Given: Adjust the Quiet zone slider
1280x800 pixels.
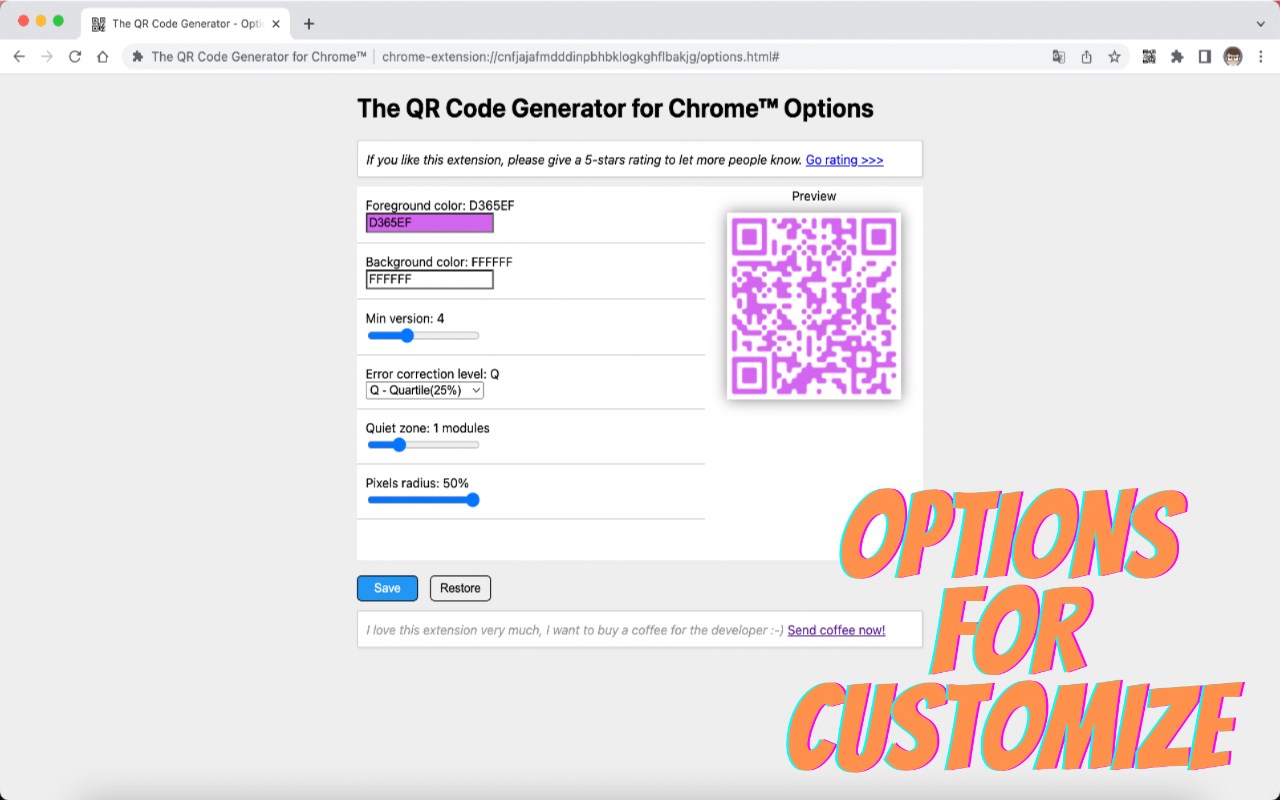Looking at the screenshot, I should click(423, 445).
